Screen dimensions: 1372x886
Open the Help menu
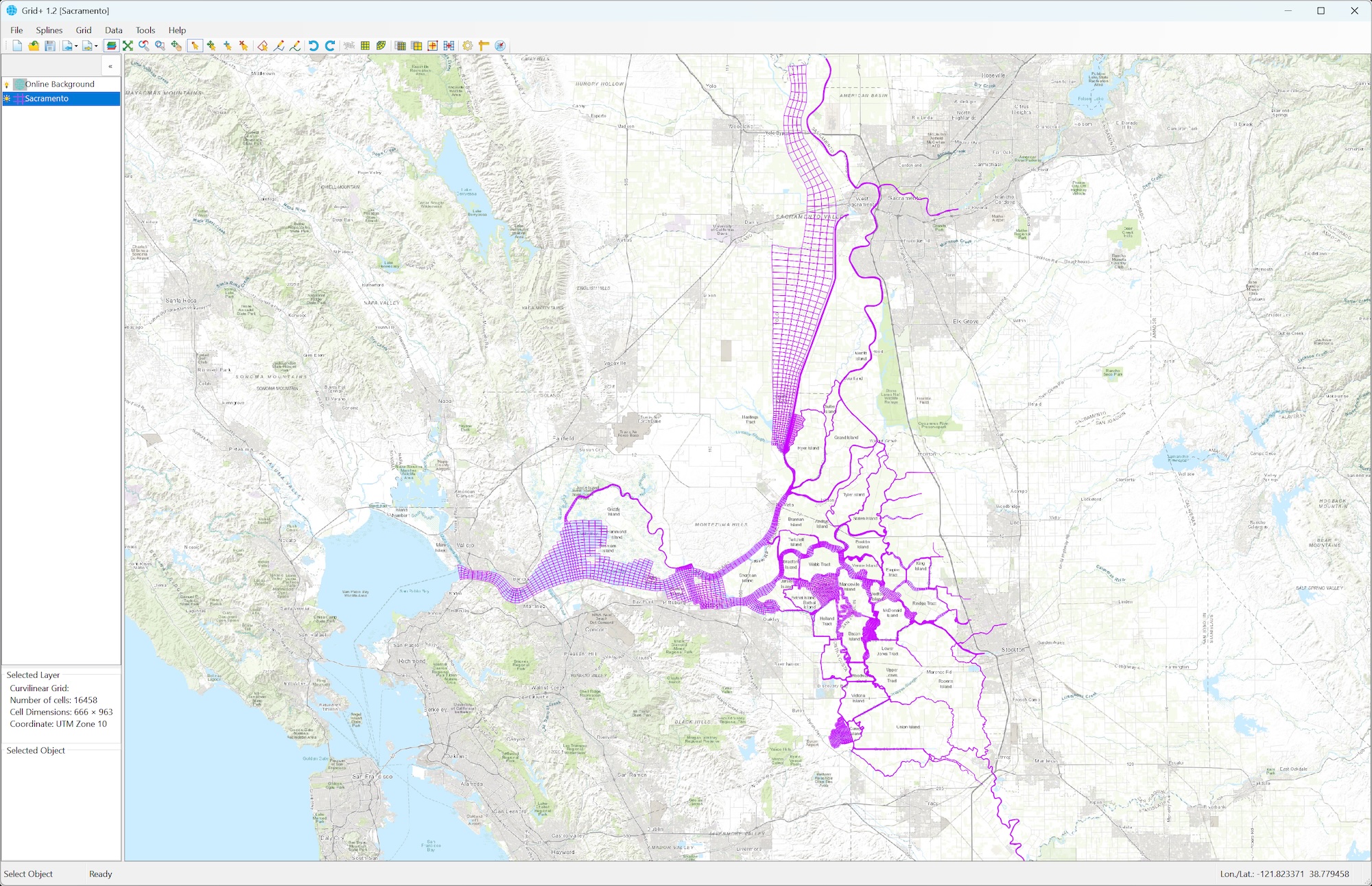pyautogui.click(x=177, y=30)
